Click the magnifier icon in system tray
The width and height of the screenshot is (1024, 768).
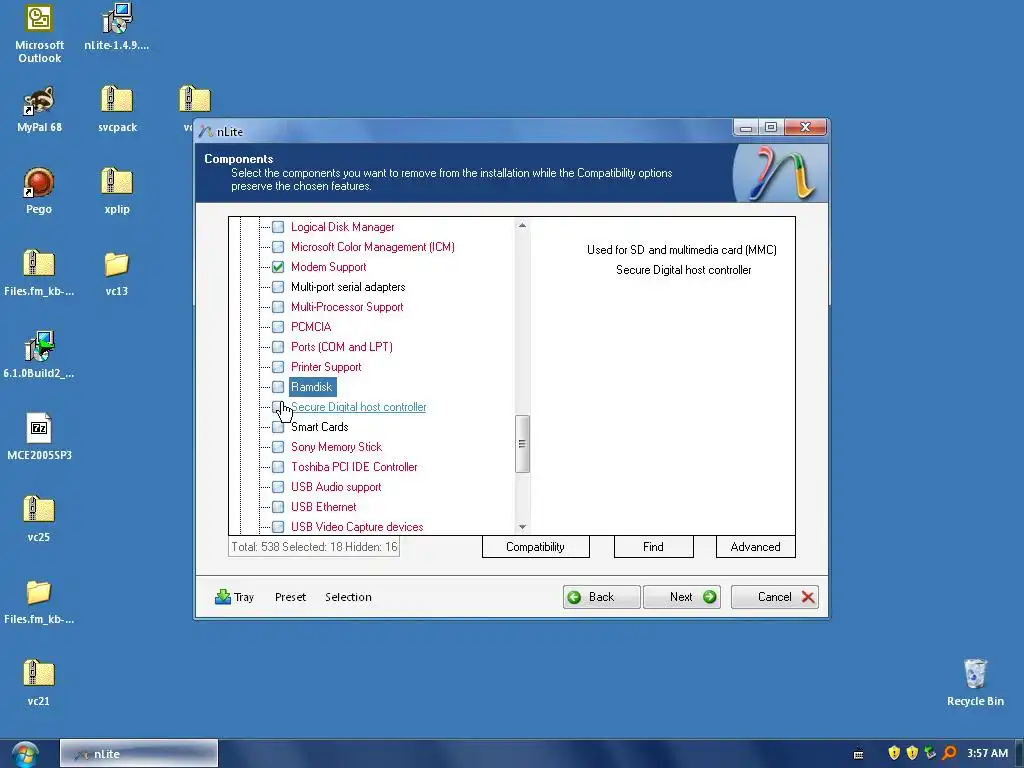950,753
